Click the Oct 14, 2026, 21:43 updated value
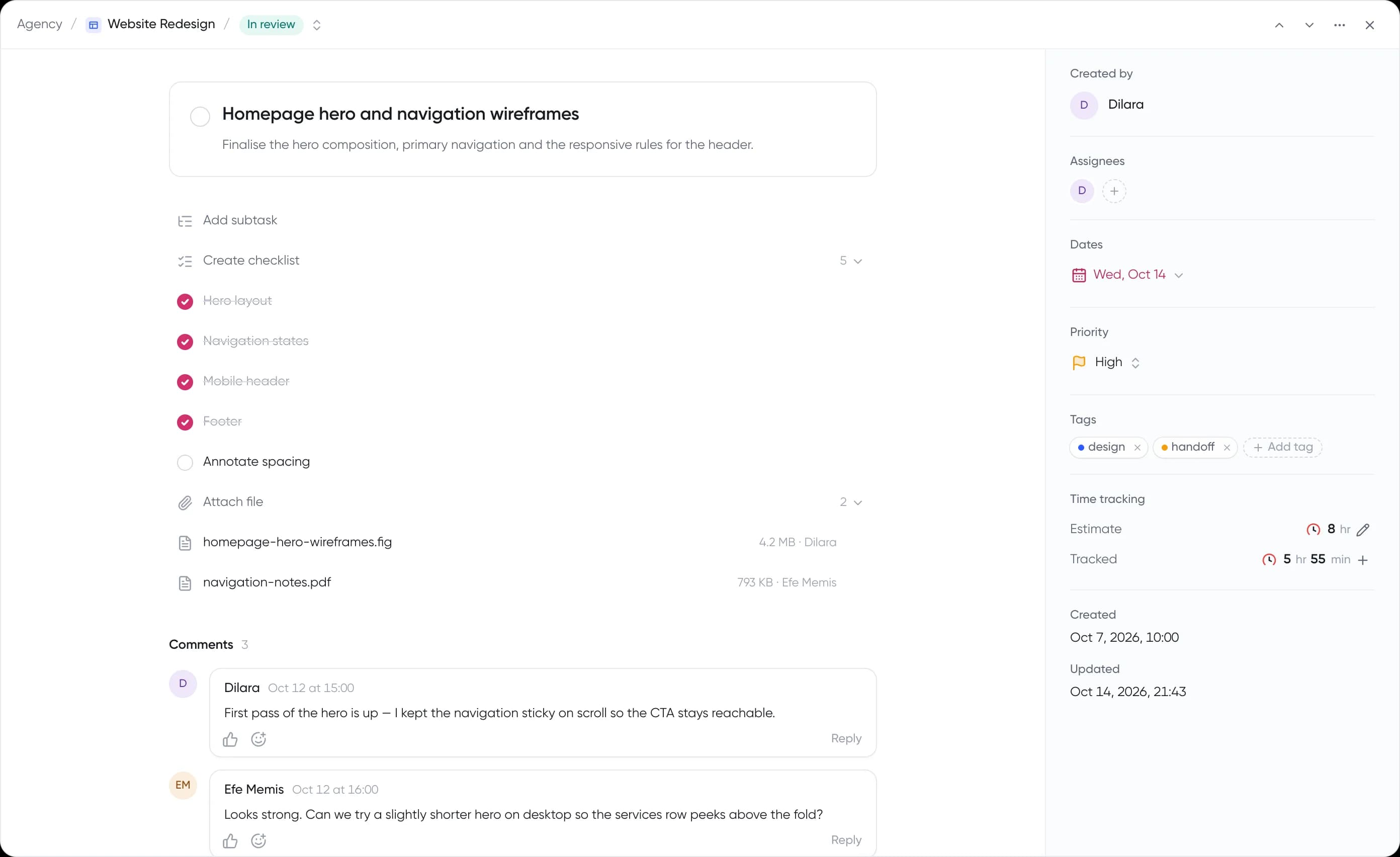 point(1127,692)
